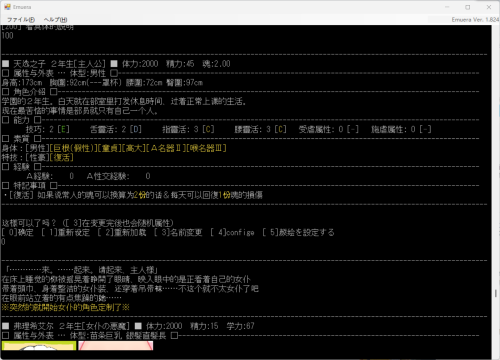
Task: Click the [高大] trait tag
Action: pyautogui.click(x=134, y=148)
